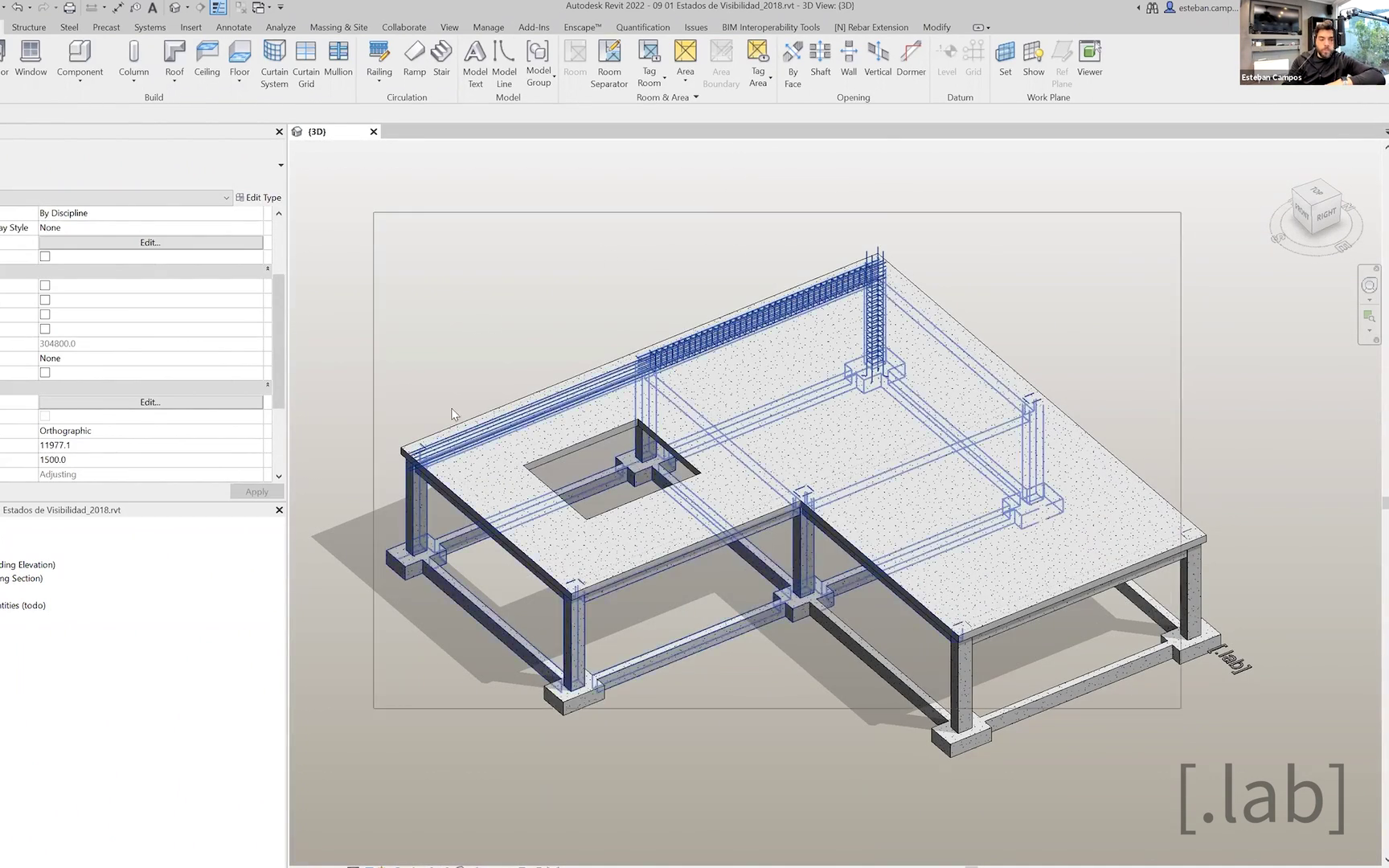Switch to the Collaborate ribbon tab
This screenshot has width=1389, height=868.
[404, 27]
